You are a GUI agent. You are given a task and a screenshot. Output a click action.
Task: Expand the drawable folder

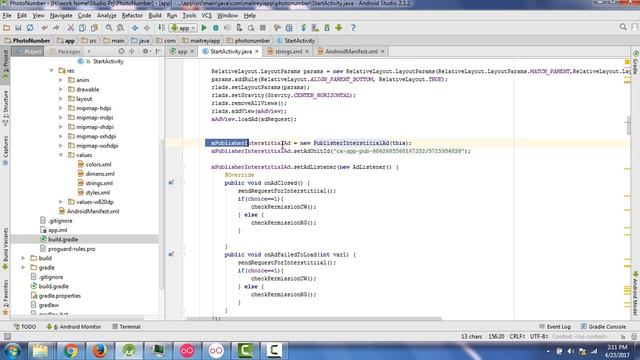click(61, 89)
